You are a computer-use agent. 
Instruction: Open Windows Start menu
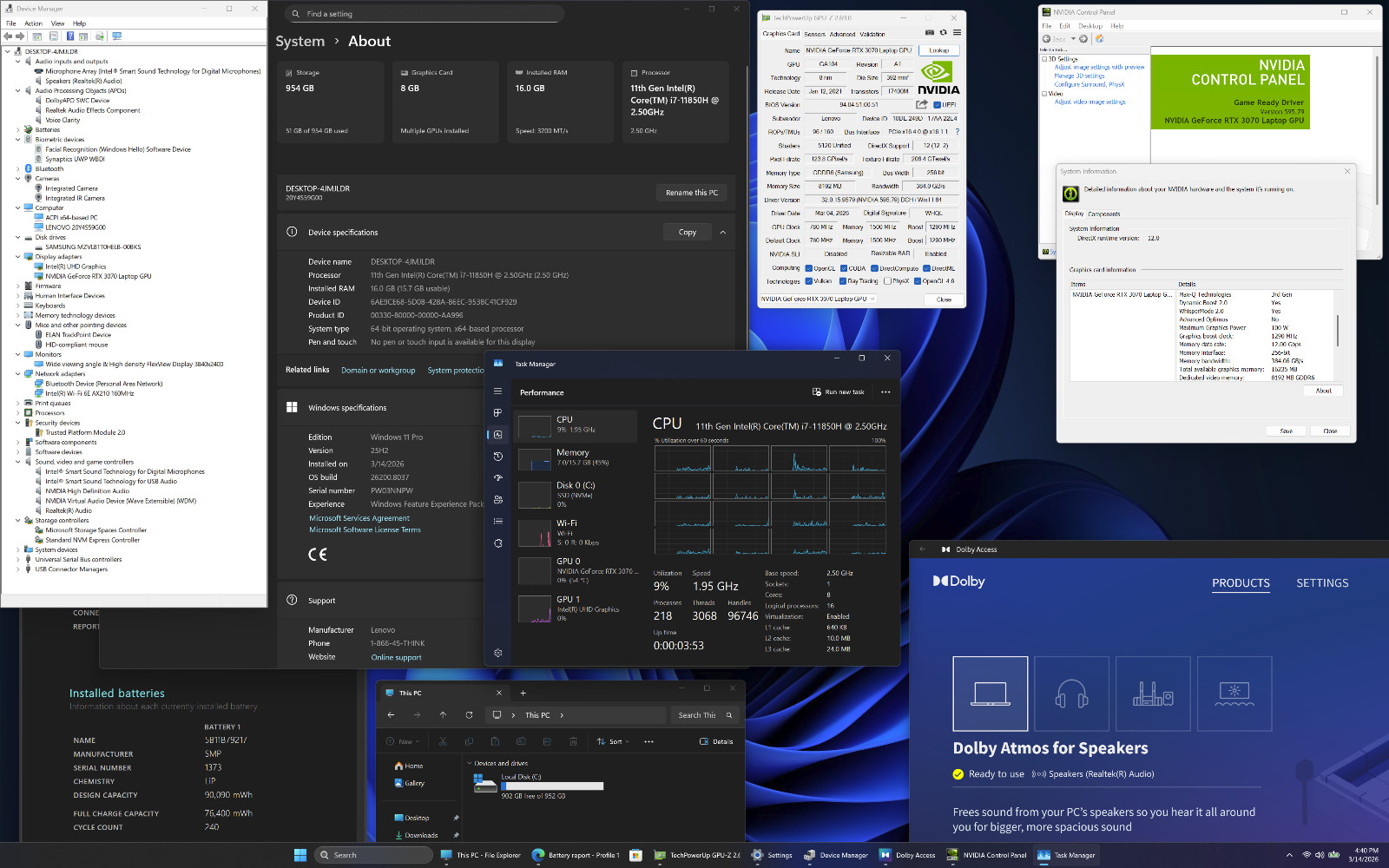pos(300,855)
